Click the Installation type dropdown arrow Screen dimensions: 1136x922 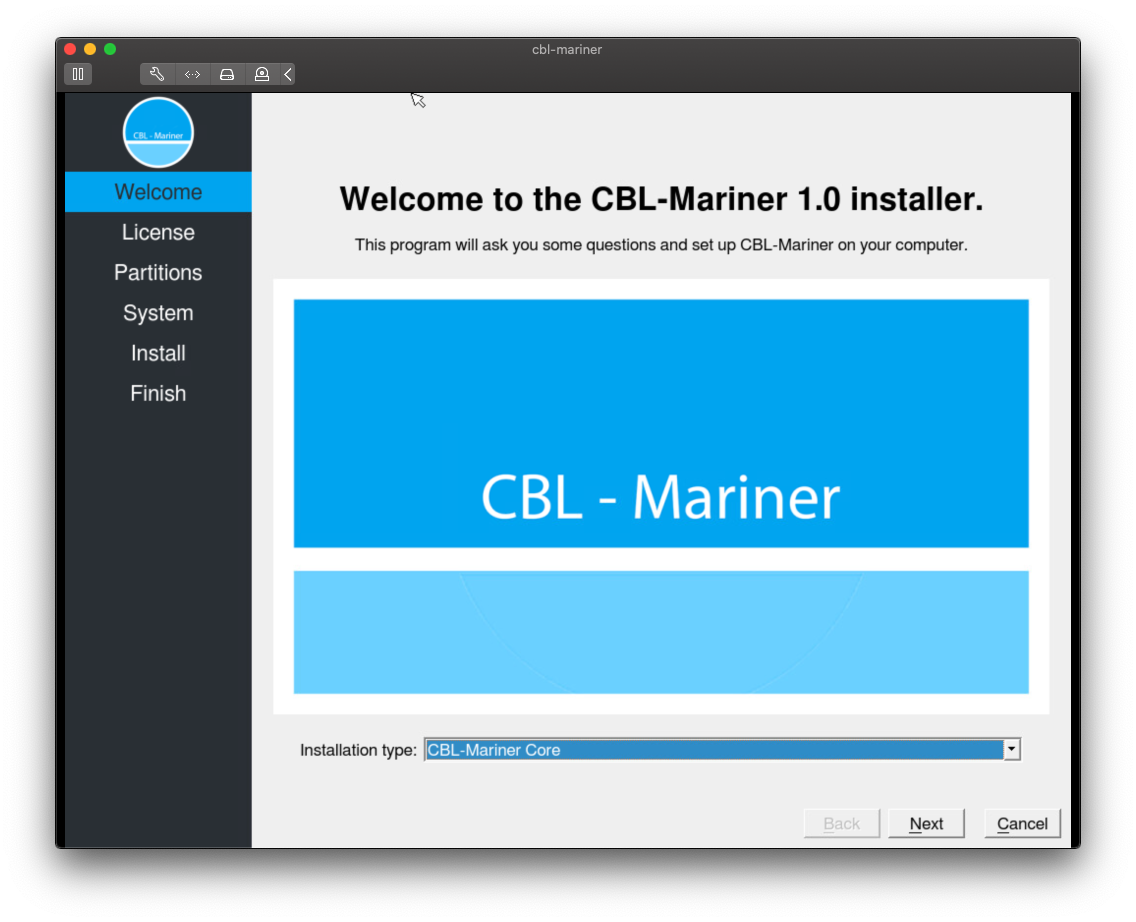(x=1011, y=748)
